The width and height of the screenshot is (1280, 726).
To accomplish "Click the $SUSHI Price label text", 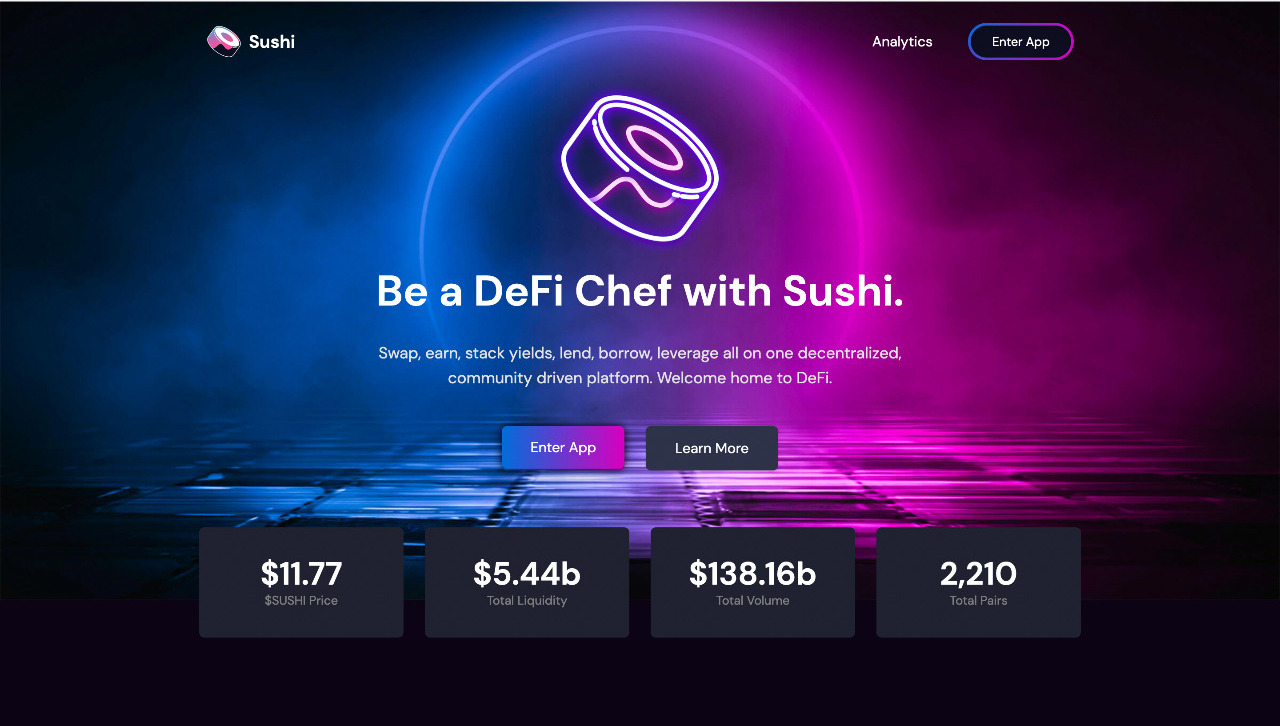I will (301, 601).
